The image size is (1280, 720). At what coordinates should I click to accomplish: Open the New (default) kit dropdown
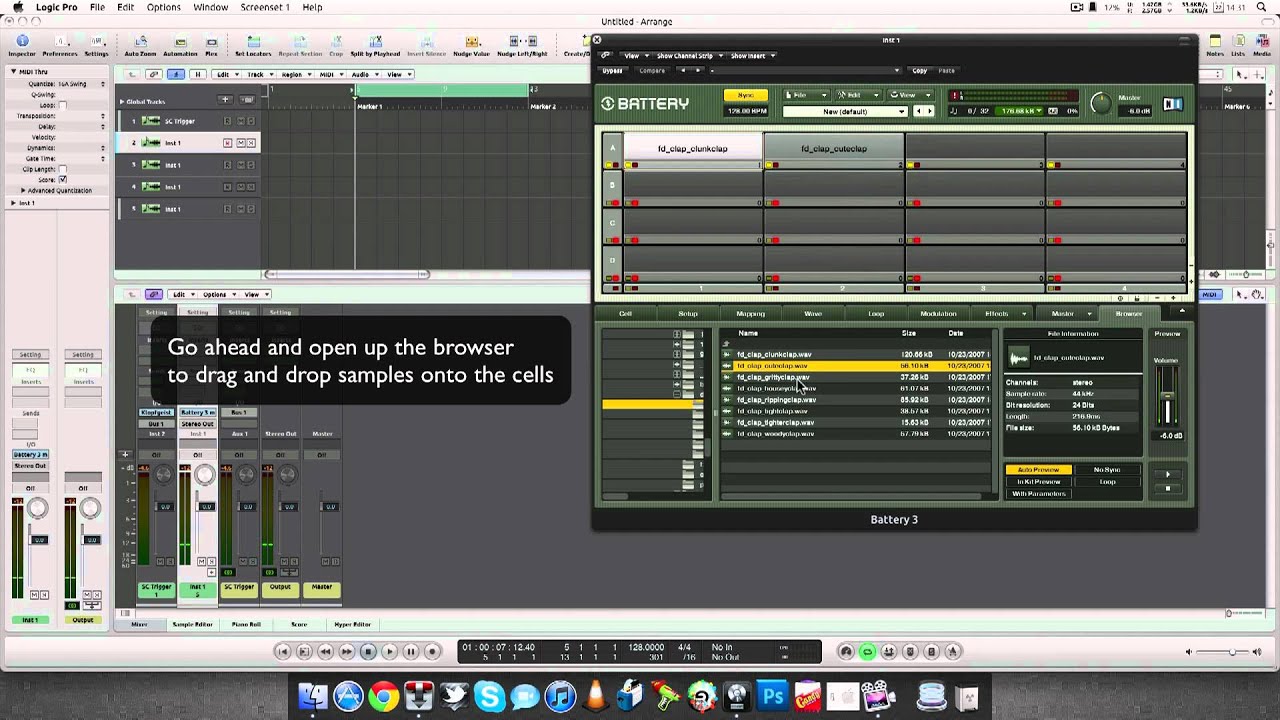pyautogui.click(x=845, y=111)
